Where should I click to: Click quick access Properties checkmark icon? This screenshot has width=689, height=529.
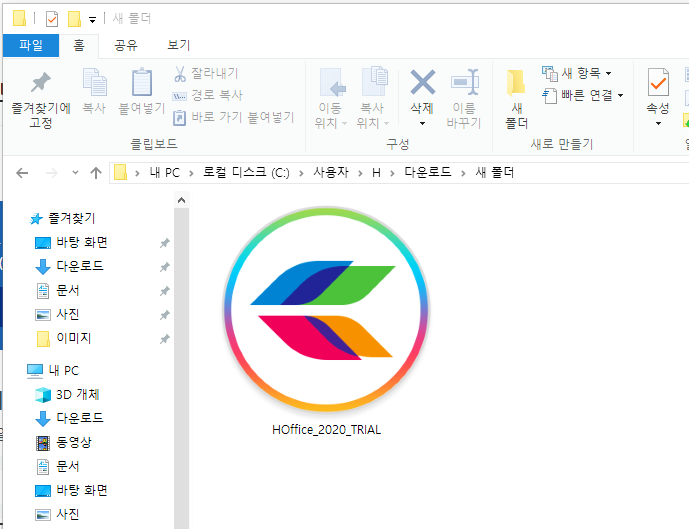click(52, 19)
